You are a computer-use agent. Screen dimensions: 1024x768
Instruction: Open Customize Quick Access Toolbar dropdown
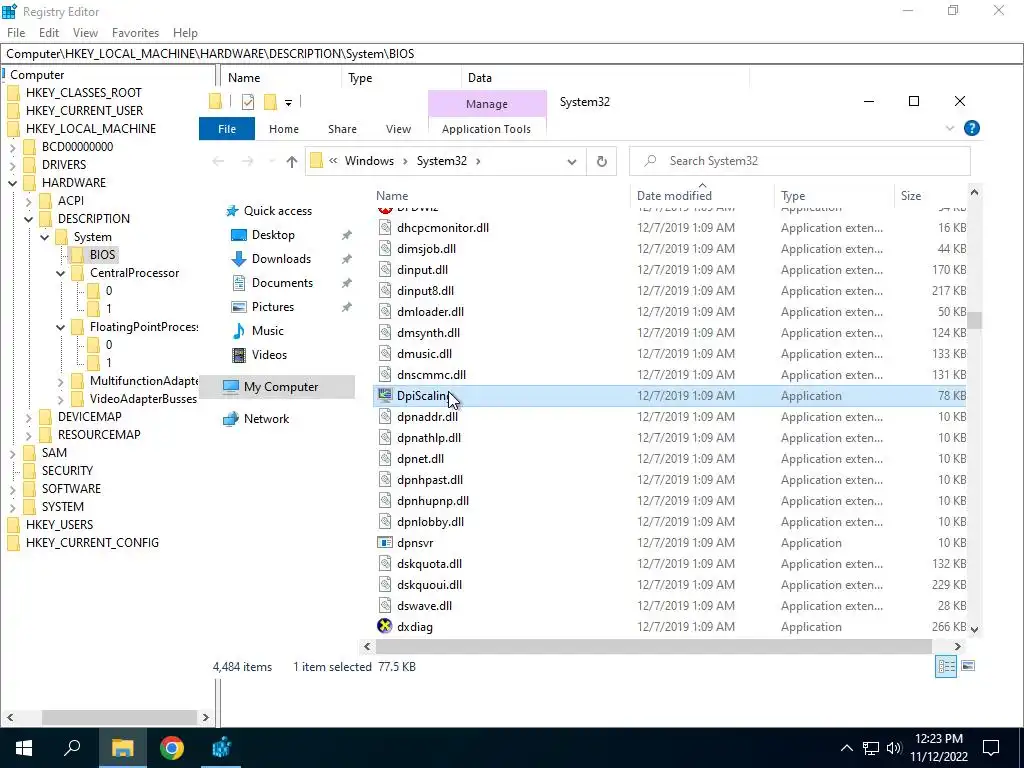click(288, 103)
